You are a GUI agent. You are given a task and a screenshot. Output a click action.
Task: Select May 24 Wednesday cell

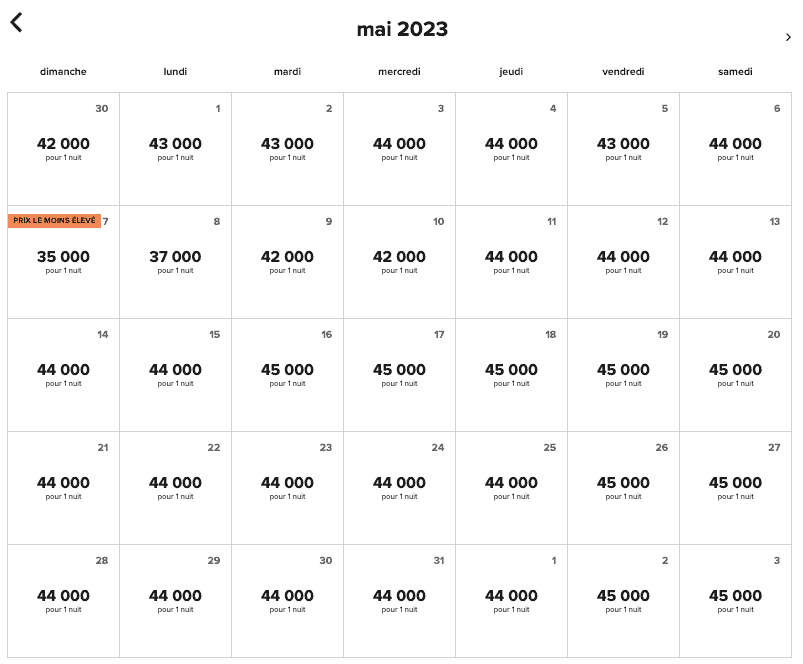click(x=399, y=488)
